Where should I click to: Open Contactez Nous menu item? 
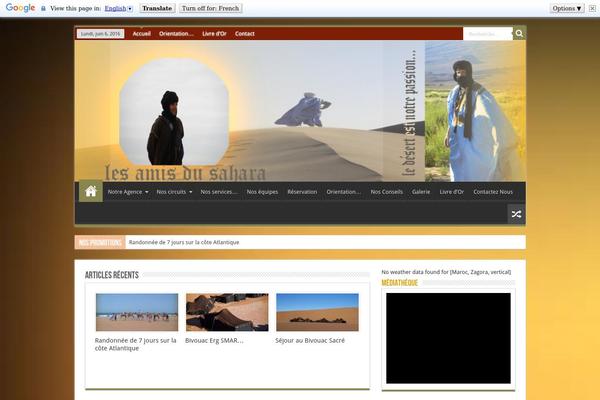493,192
